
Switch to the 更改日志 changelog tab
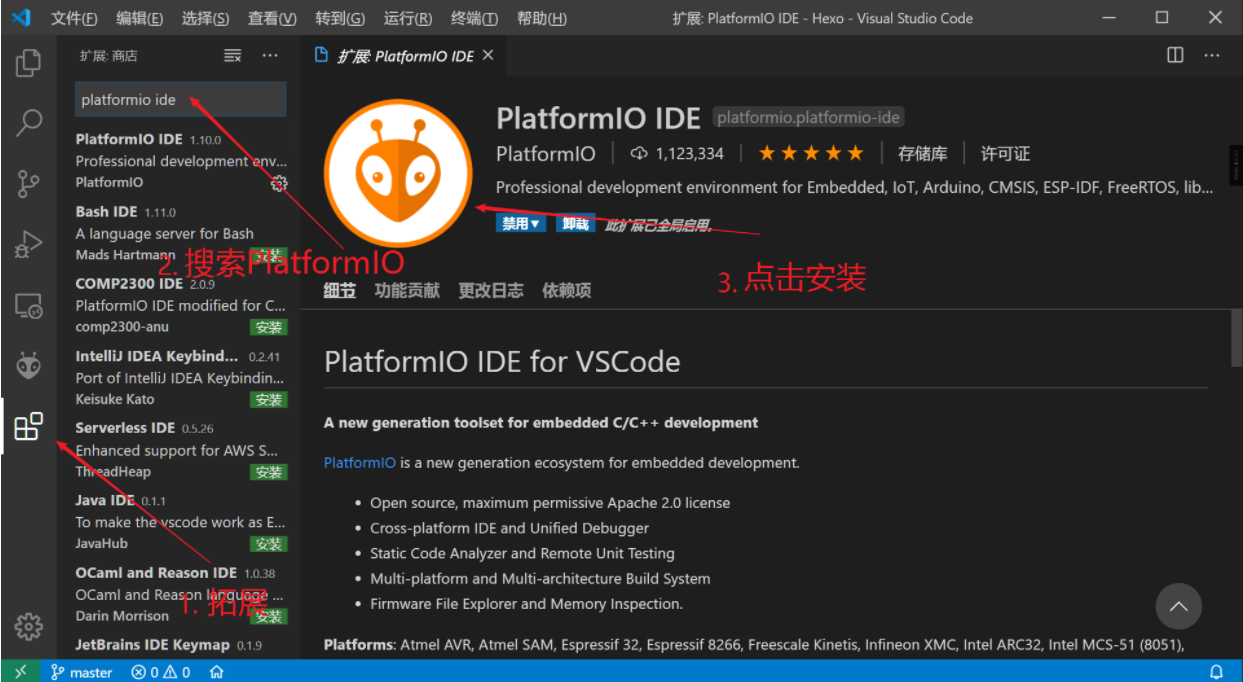(491, 290)
